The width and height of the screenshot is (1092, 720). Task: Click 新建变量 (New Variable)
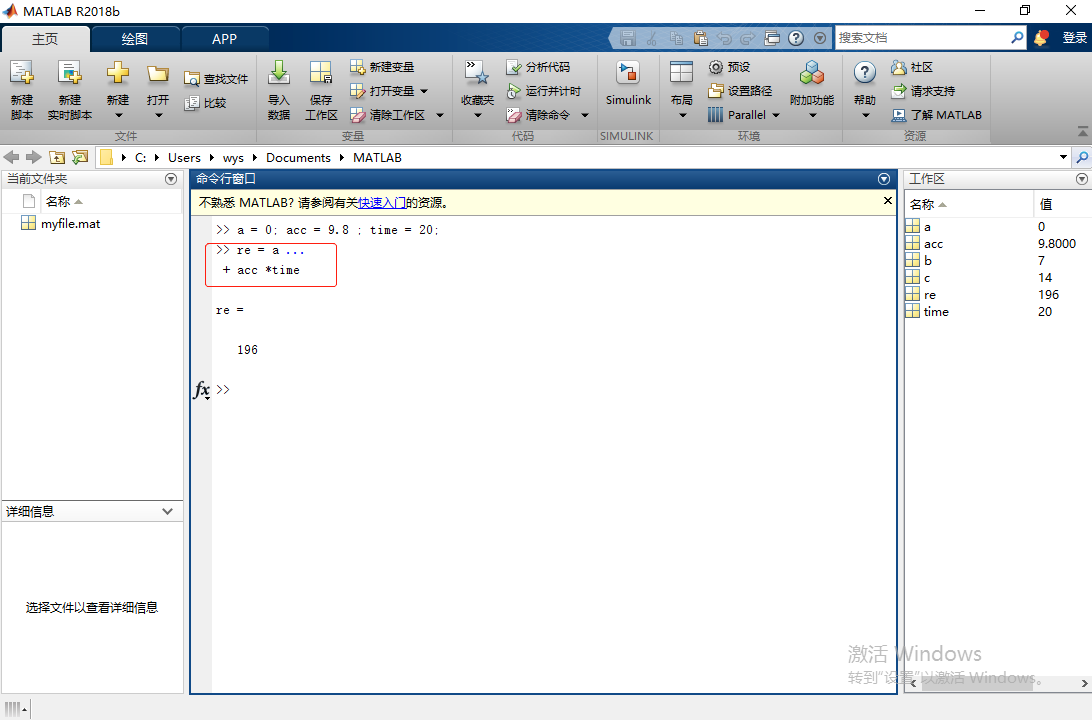[x=382, y=67]
